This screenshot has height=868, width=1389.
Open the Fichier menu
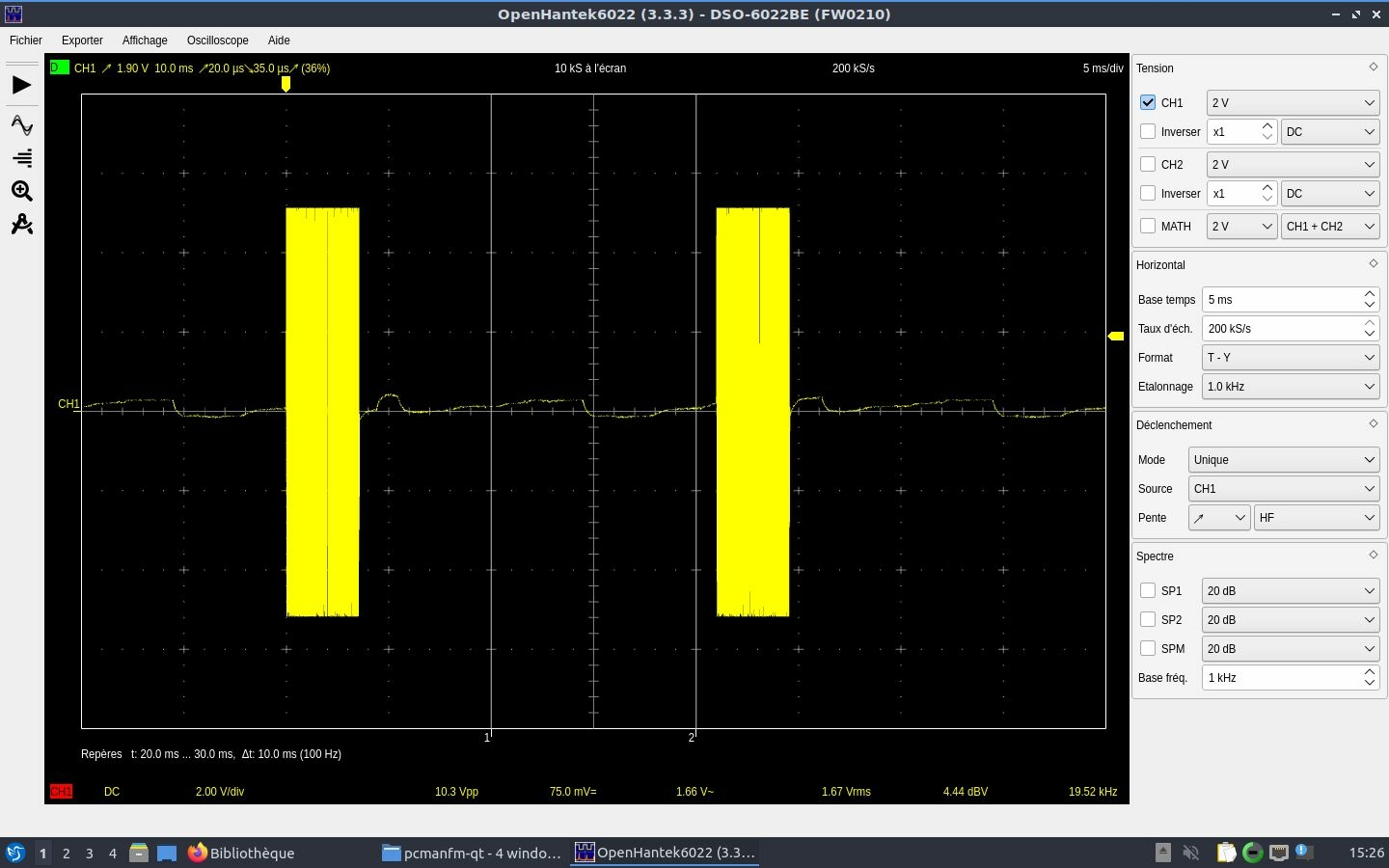click(26, 40)
